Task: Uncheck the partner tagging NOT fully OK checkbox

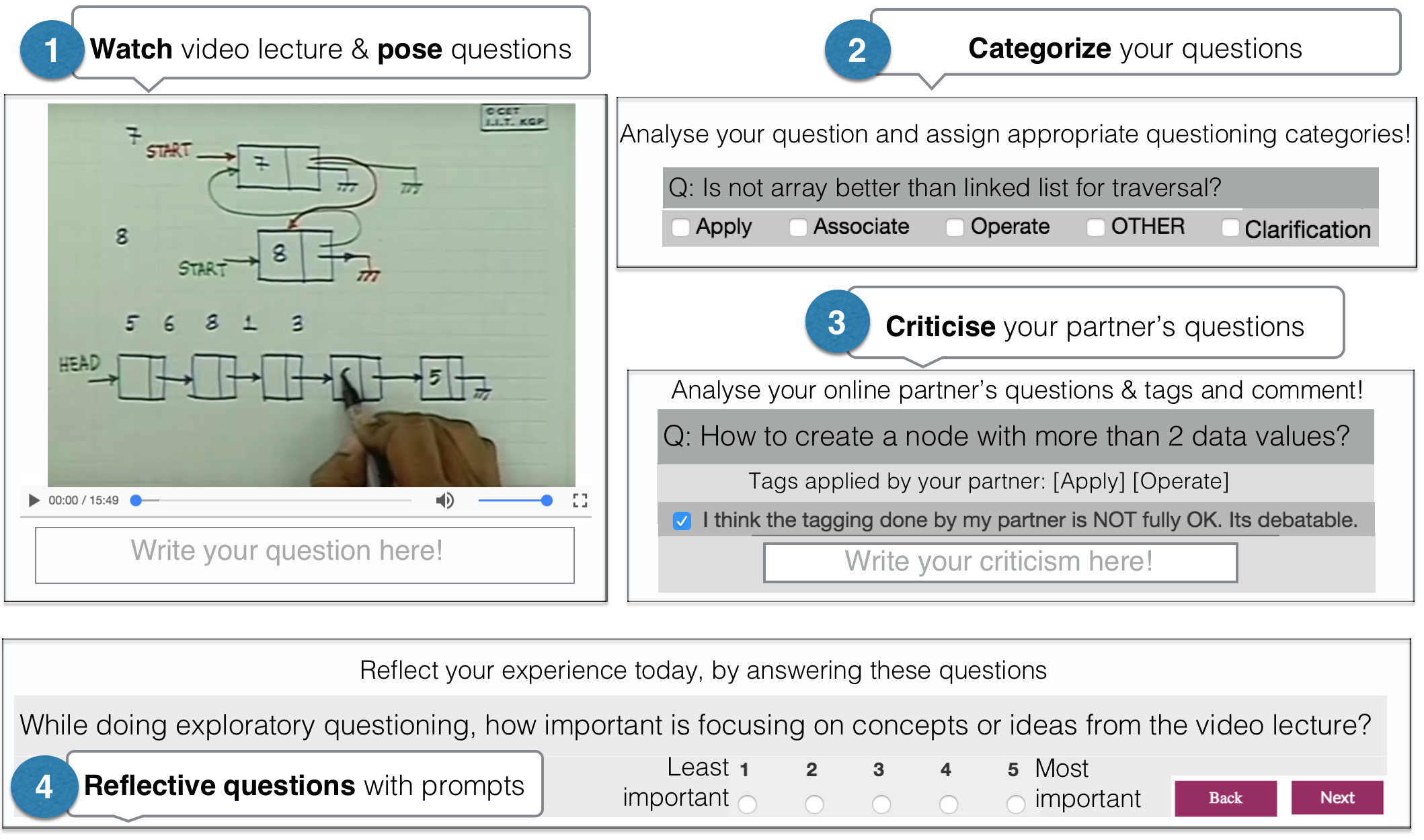Action: click(682, 521)
